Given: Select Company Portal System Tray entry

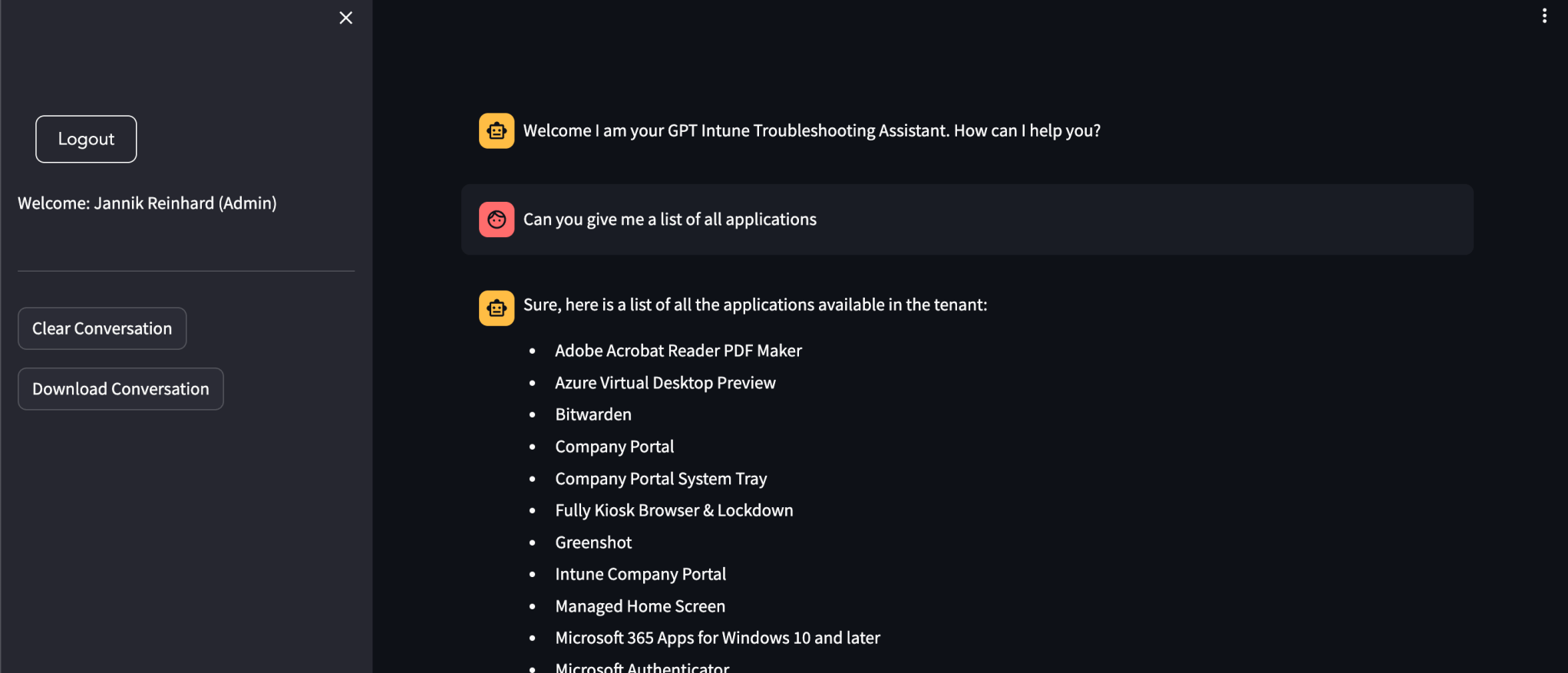Looking at the screenshot, I should click(660, 478).
